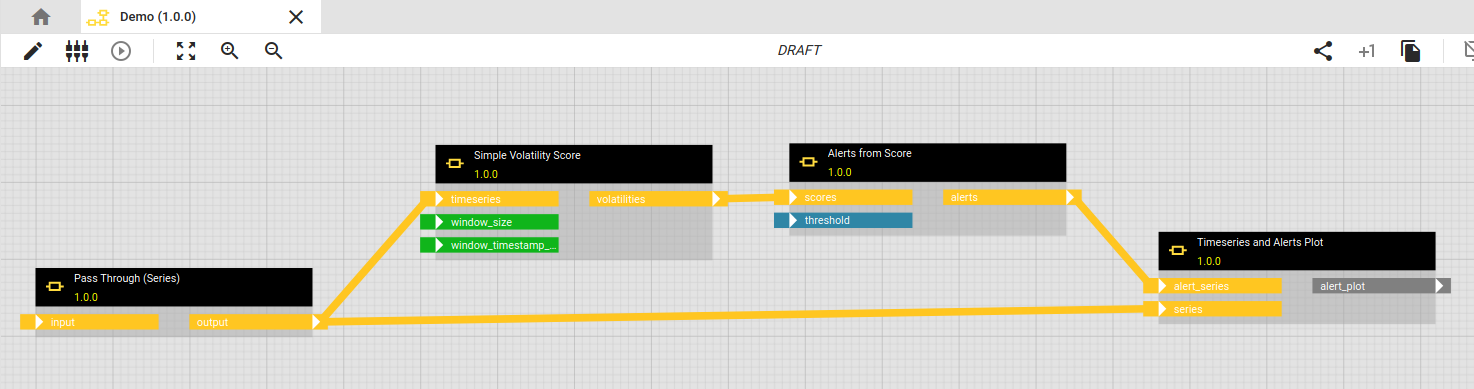Open the home tab icon
This screenshot has height=389, width=1474.
pyautogui.click(x=40, y=17)
